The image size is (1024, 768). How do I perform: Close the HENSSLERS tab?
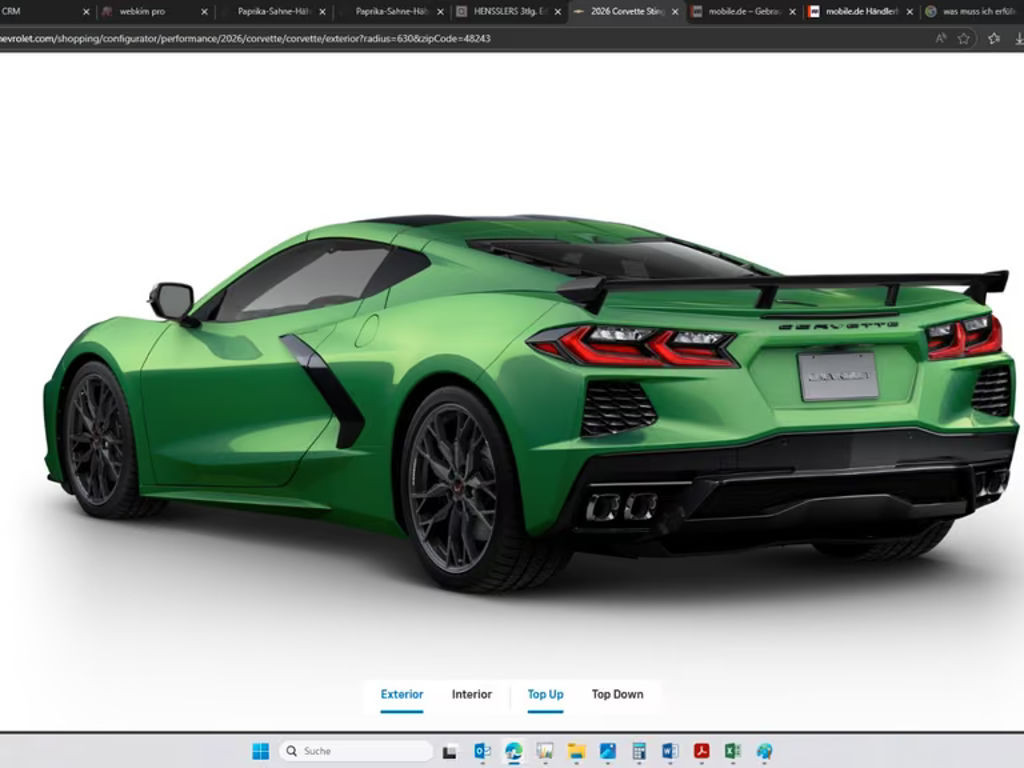click(558, 12)
